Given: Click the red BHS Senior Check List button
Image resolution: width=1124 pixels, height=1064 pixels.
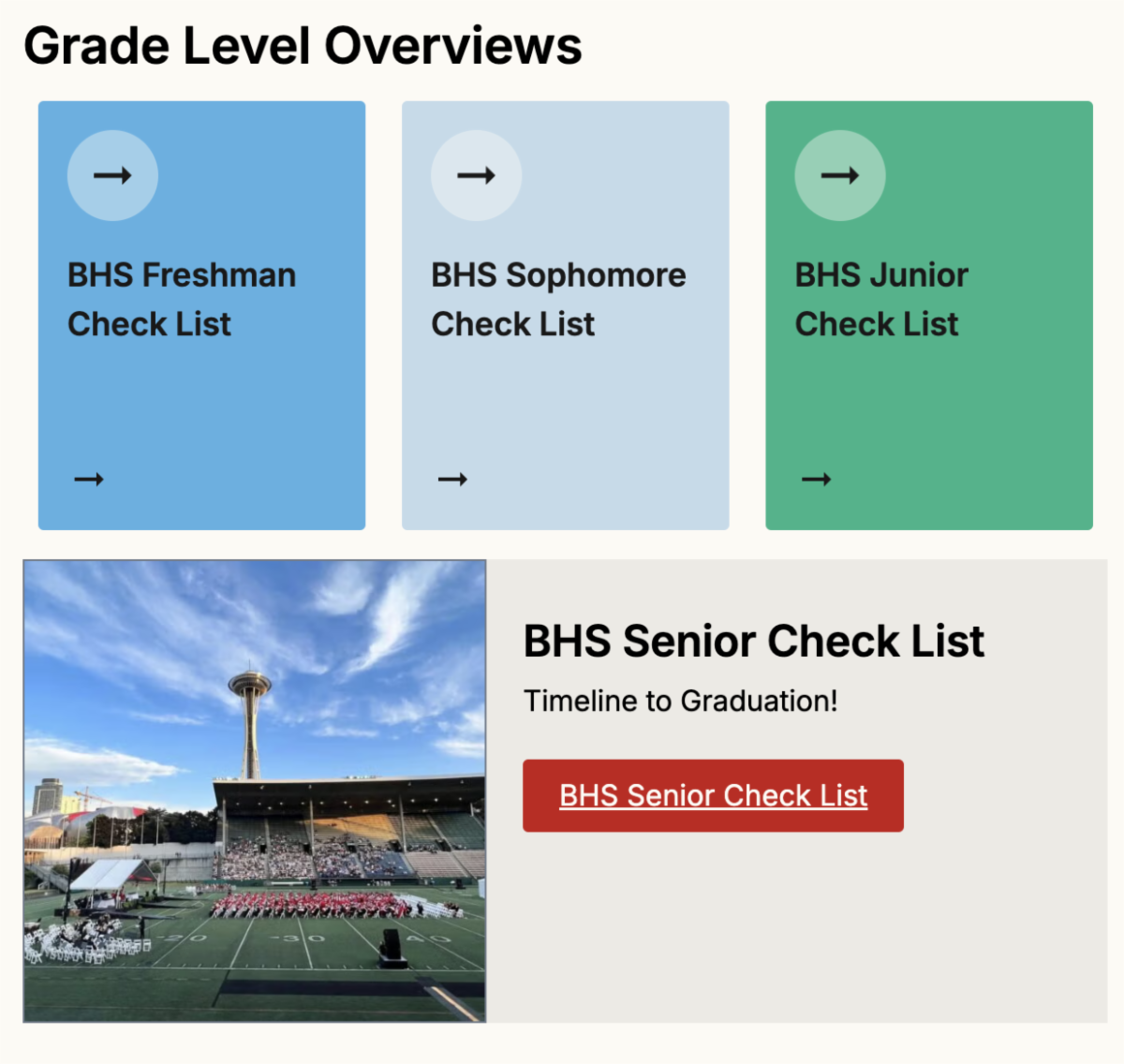Looking at the screenshot, I should pyautogui.click(x=713, y=795).
